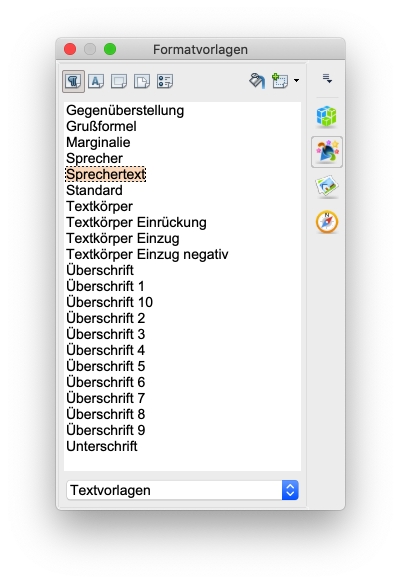Select the Paragraph Styles icon
Viewport: 401px width, 584px height.
(x=73, y=81)
